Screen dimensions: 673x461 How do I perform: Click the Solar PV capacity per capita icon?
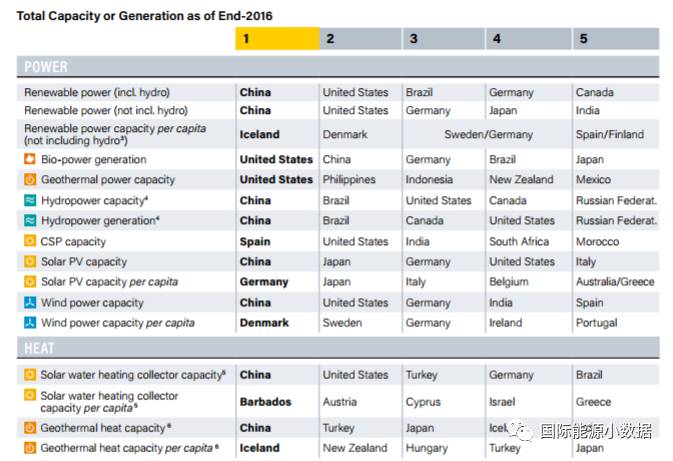coord(30,282)
